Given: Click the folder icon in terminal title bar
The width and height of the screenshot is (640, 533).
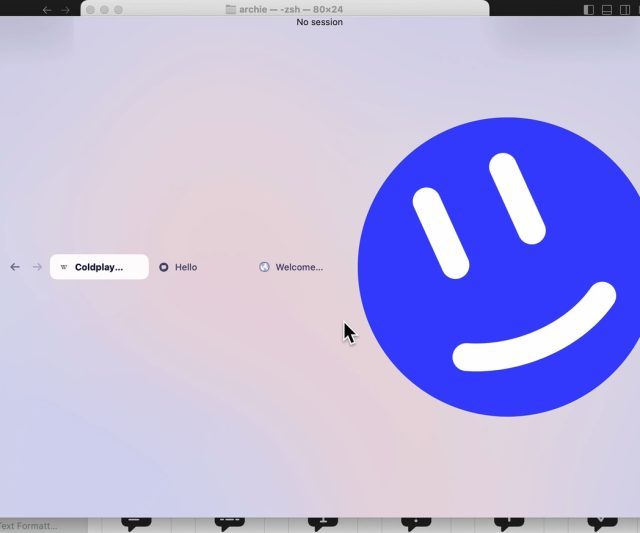Looking at the screenshot, I should pyautogui.click(x=231, y=9).
